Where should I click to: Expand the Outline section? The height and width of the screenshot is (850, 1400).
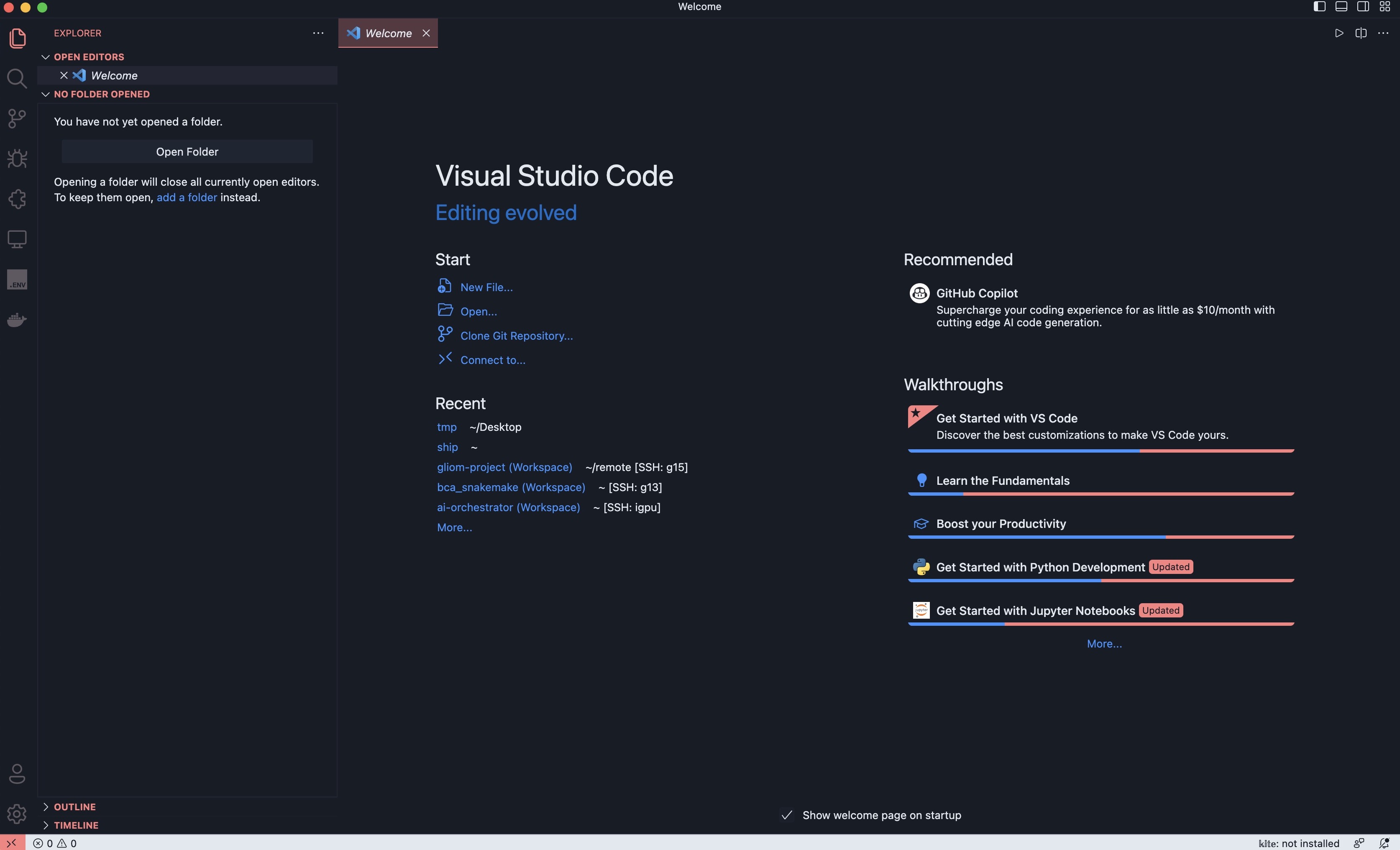point(74,807)
